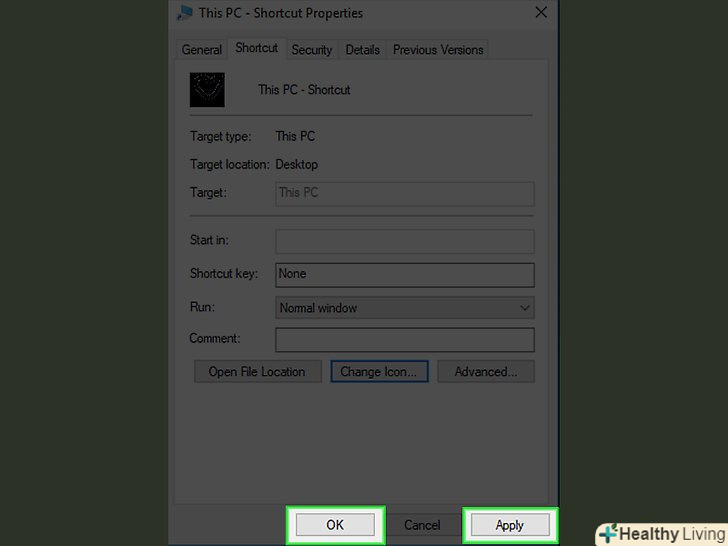
Task: Click the 'This PC - Shortcut' name text
Action: click(x=304, y=90)
